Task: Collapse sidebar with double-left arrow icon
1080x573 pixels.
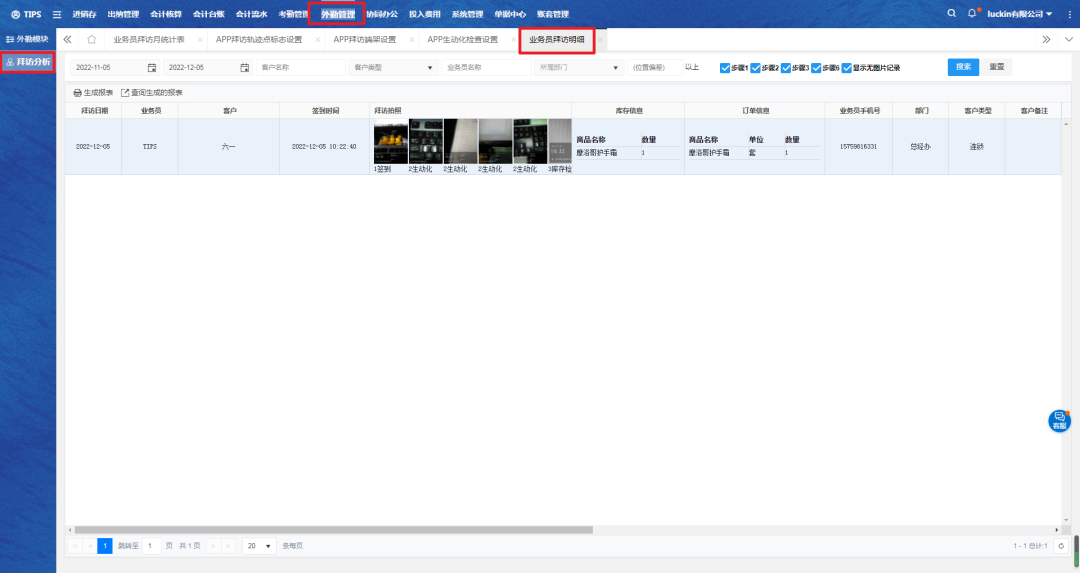Action: 68,40
